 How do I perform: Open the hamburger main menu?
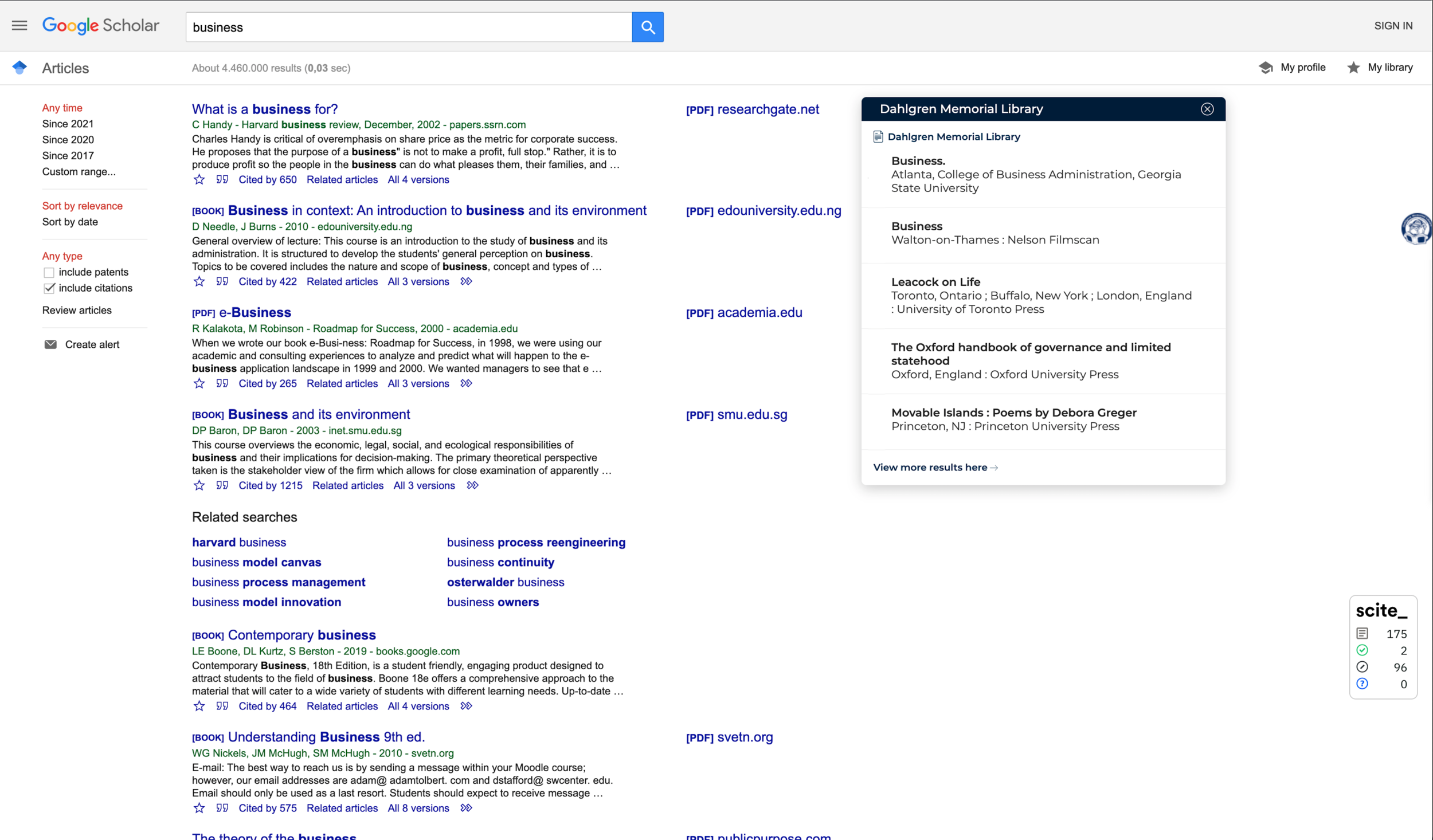(19, 26)
